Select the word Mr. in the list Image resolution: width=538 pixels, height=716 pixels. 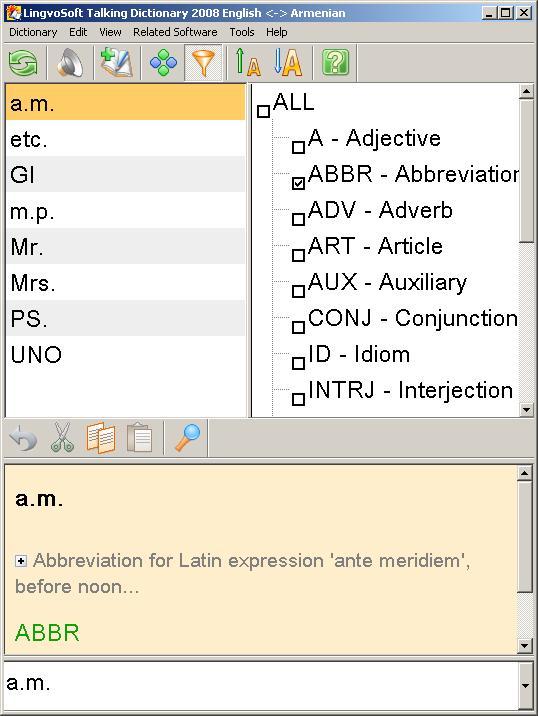point(126,247)
